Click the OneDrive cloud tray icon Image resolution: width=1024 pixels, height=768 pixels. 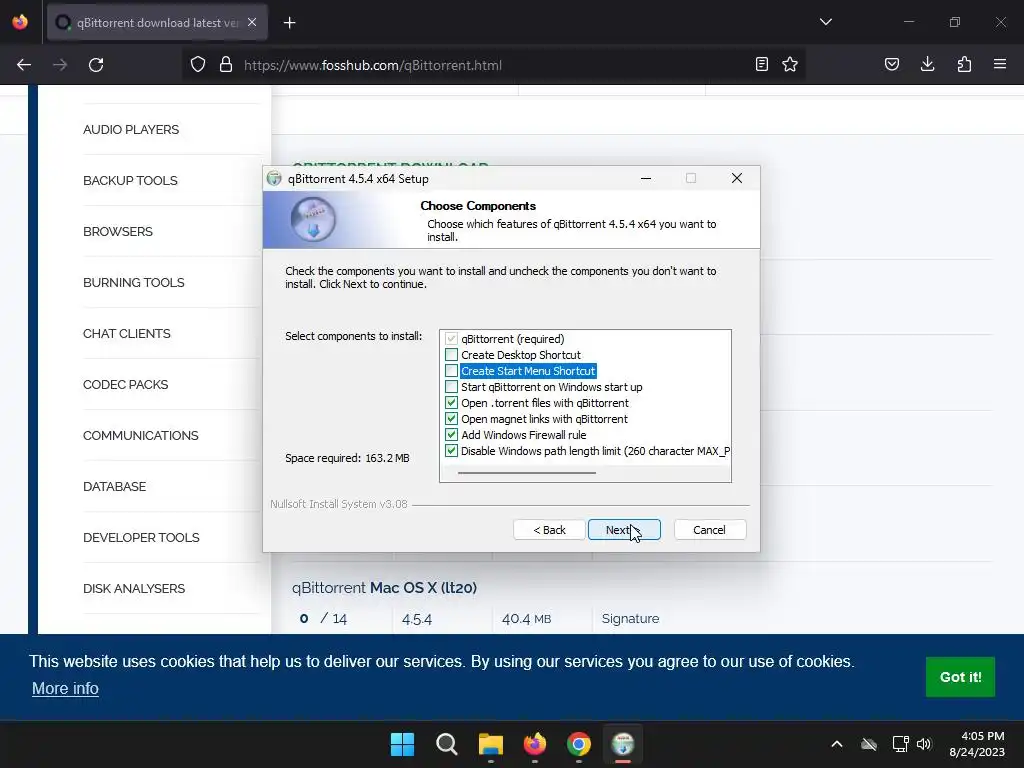(x=869, y=744)
